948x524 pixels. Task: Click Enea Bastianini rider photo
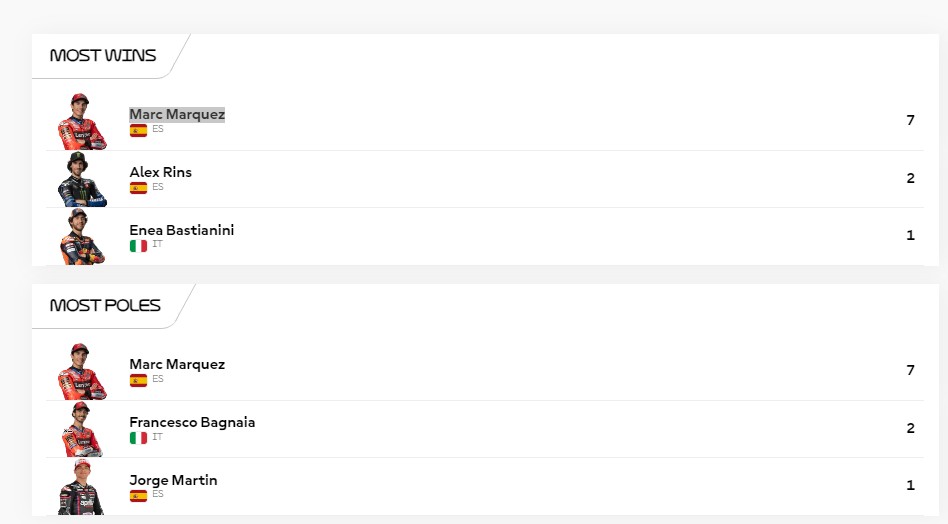coord(82,237)
